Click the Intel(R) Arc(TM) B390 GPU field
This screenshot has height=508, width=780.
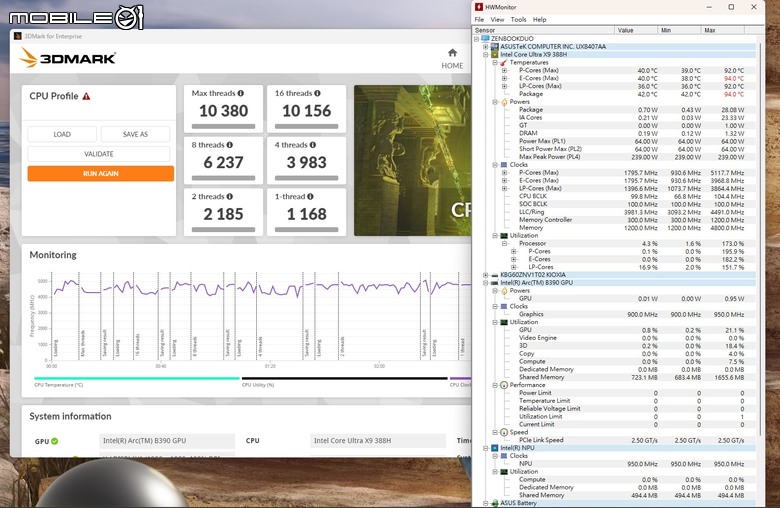(167, 441)
